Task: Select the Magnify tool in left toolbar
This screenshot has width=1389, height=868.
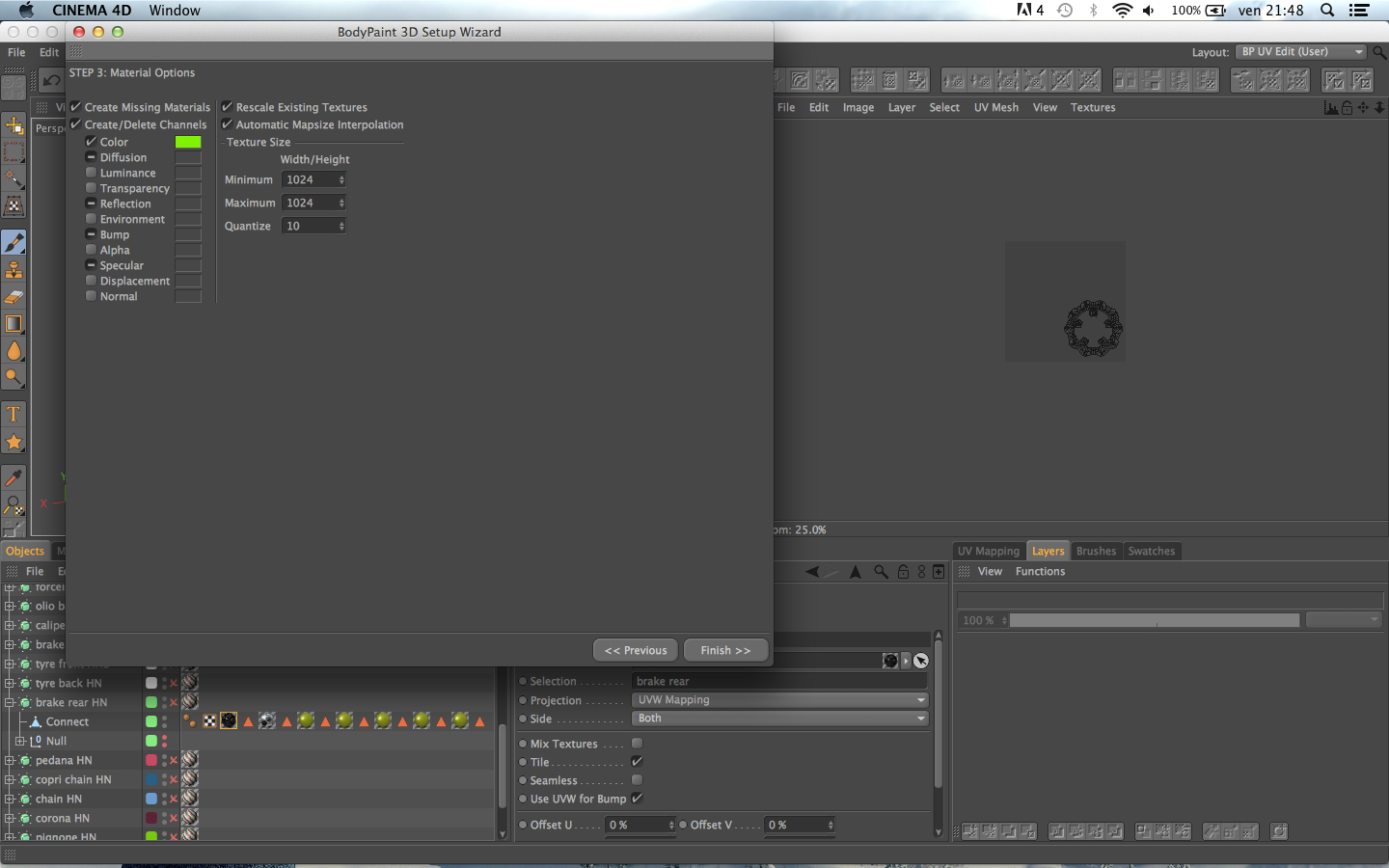Action: coord(14,505)
